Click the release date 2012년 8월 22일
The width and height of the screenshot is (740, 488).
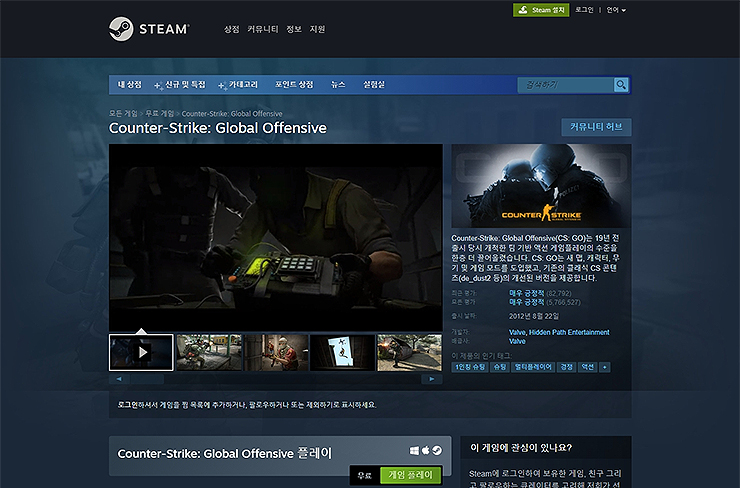(x=534, y=316)
